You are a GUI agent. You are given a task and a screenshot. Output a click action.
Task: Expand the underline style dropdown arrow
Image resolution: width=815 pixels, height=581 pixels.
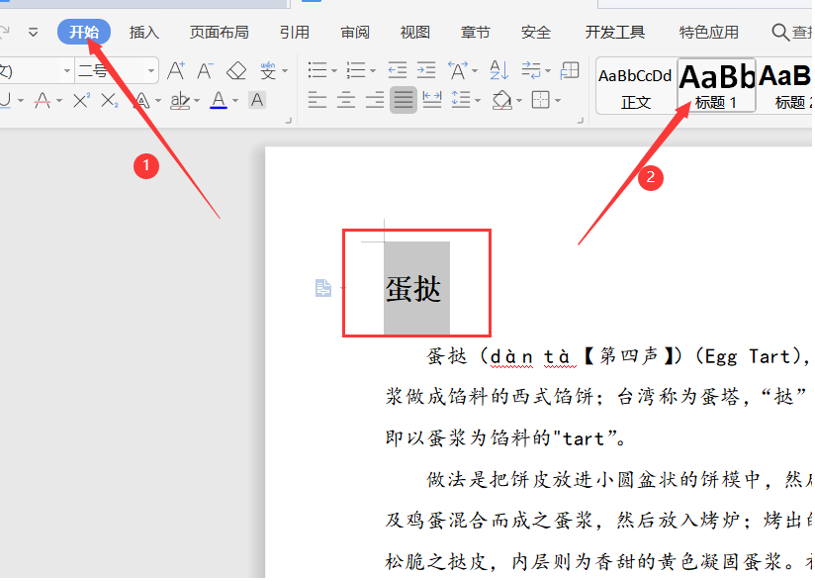(x=21, y=100)
